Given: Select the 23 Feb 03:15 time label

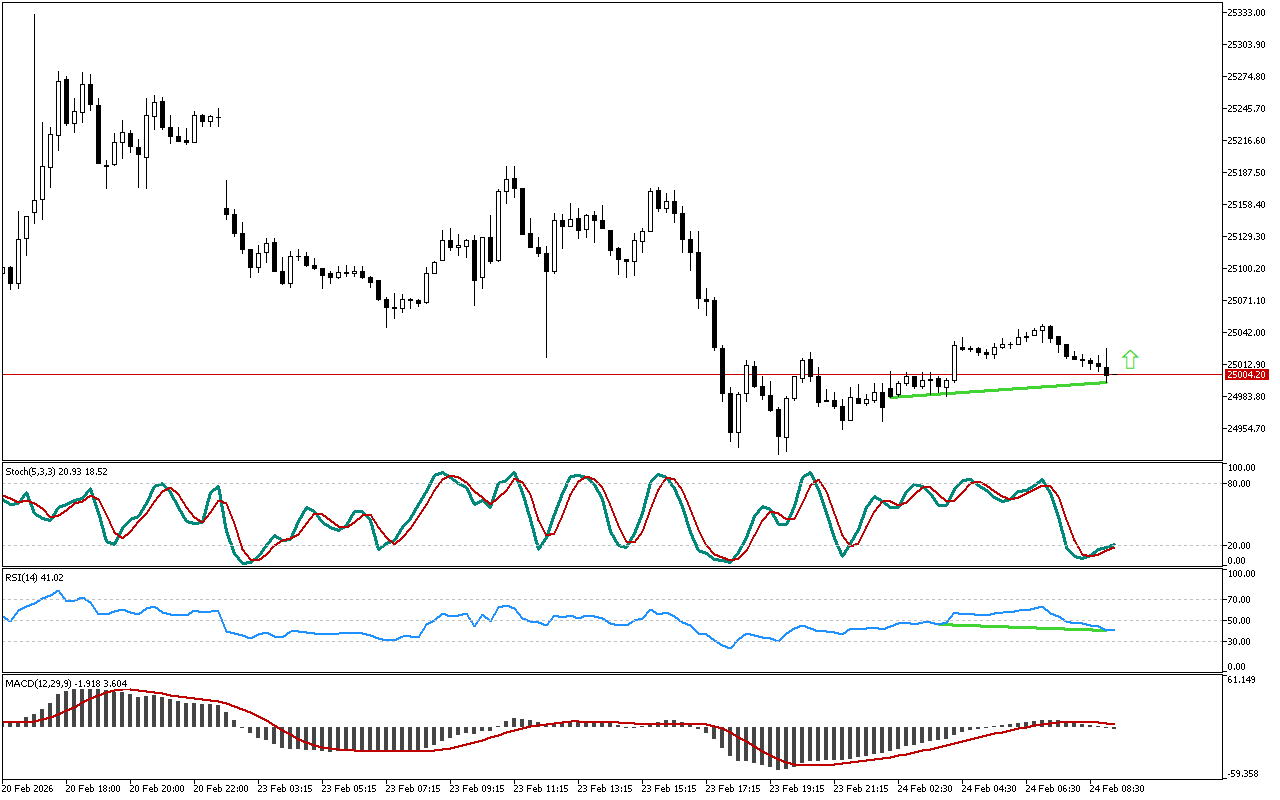Looking at the screenshot, I should pos(286,789).
